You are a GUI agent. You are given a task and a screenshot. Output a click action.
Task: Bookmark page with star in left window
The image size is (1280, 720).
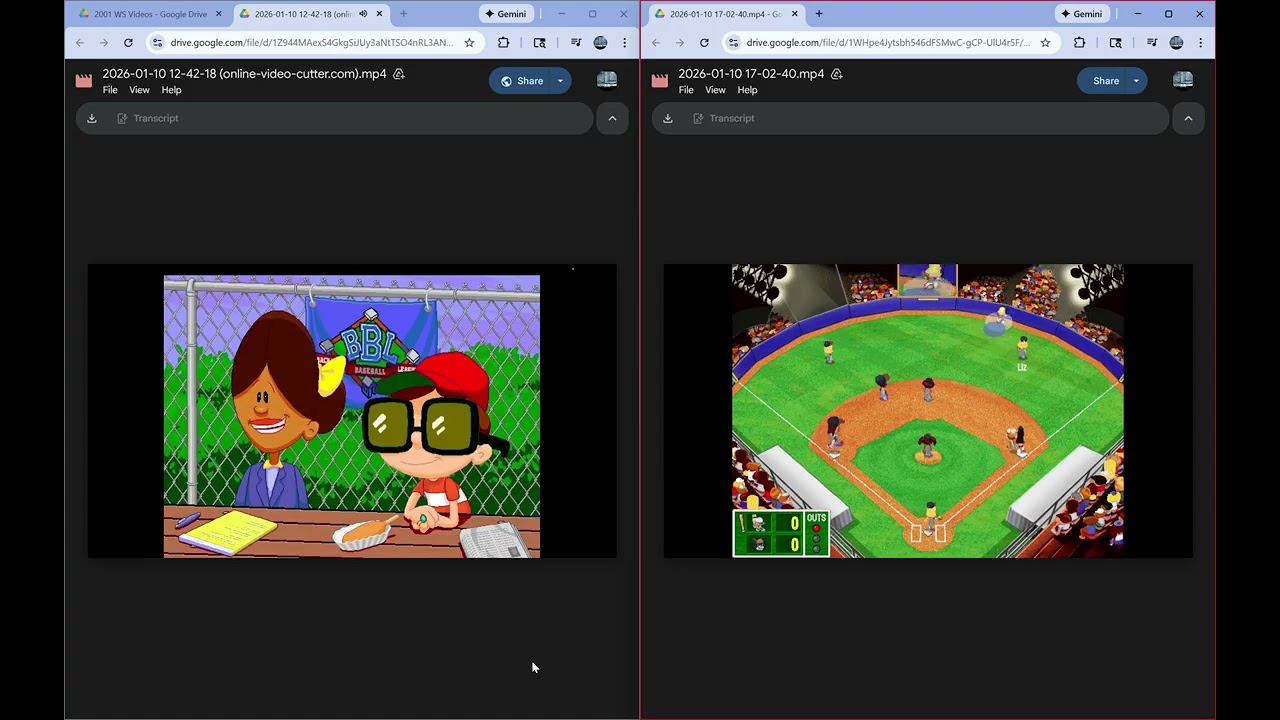click(x=469, y=43)
